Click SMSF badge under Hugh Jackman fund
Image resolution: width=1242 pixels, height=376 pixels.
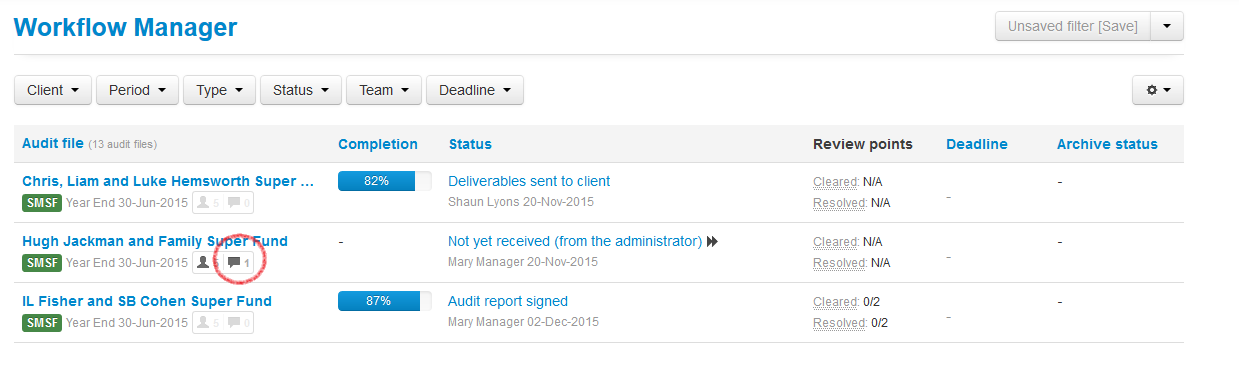[x=42, y=263]
